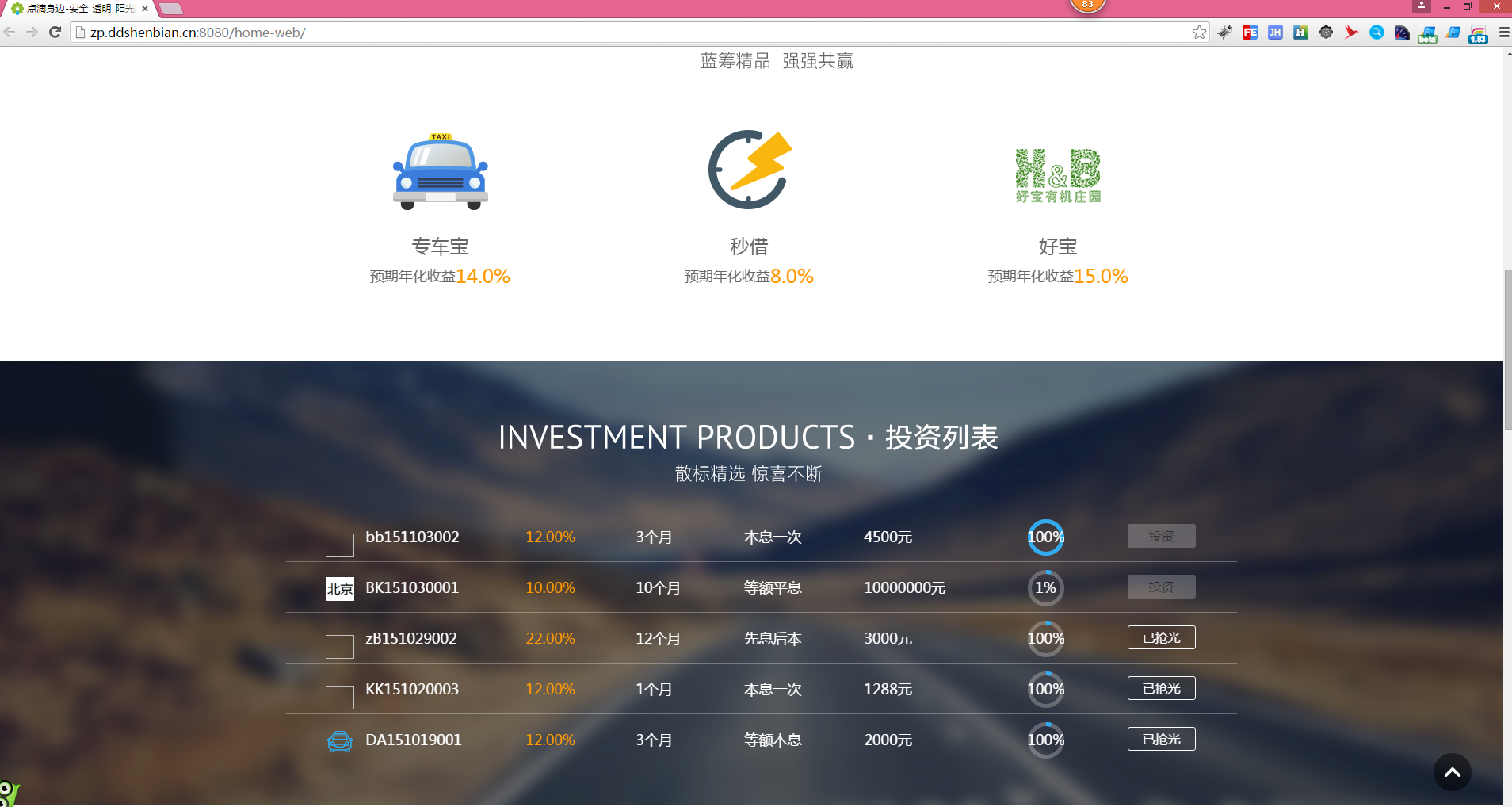Click the lightning clock icon for 秒借

tap(750, 170)
